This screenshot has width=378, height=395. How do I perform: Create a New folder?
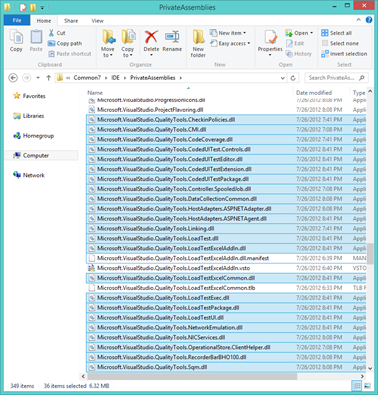tap(198, 43)
